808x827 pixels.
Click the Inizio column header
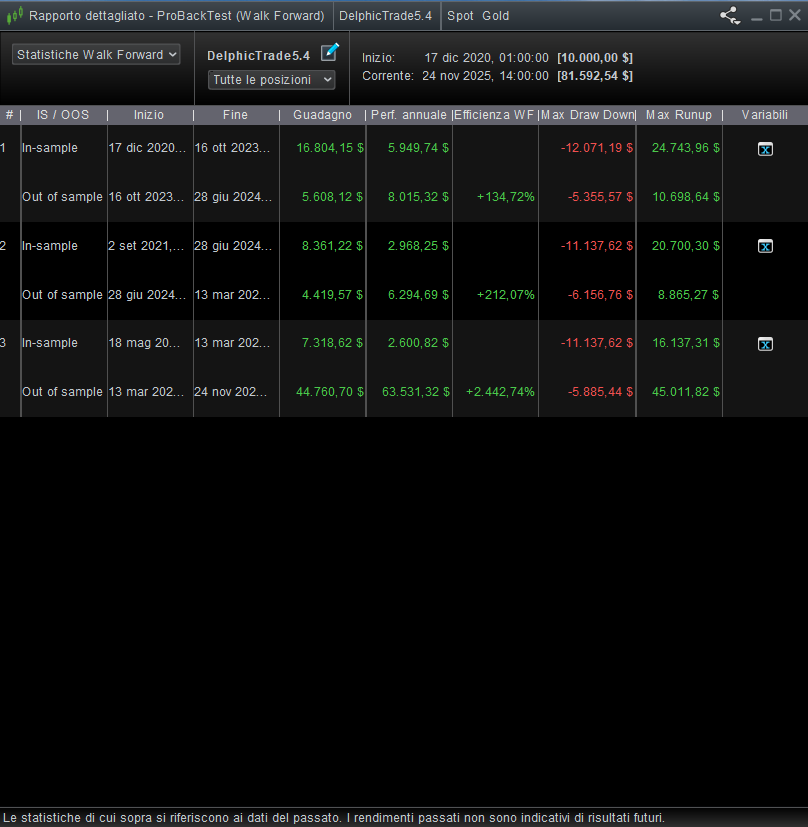coord(149,115)
